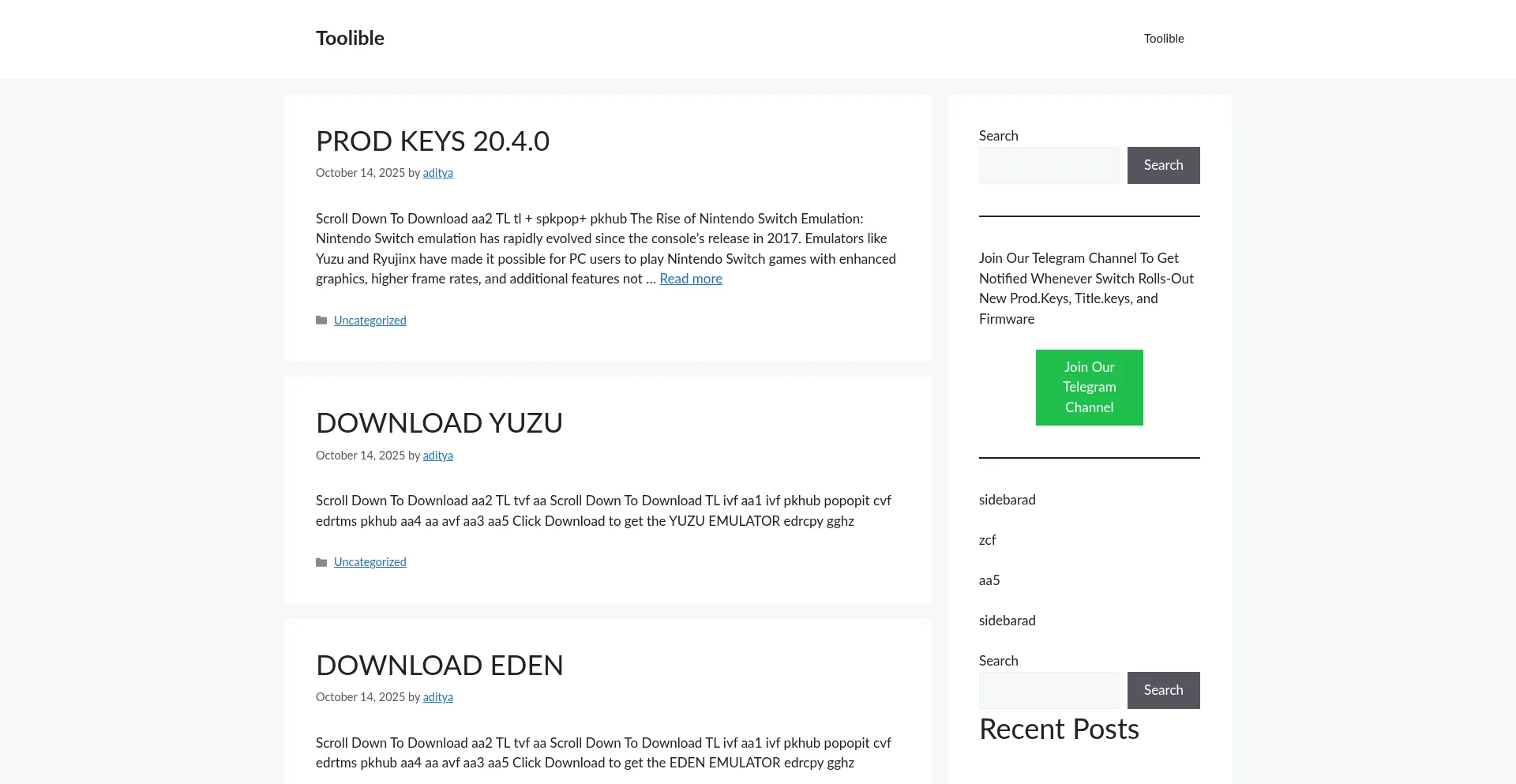Open Uncategorized category under PROD KEYS post
The image size is (1516, 784).
click(x=370, y=321)
